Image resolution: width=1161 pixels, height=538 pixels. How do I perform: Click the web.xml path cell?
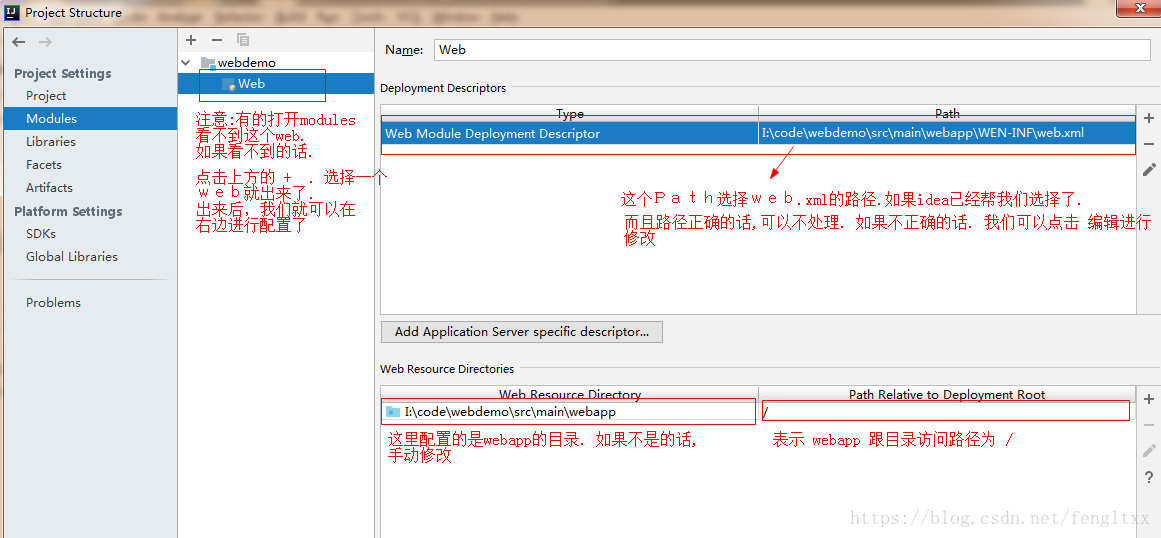pos(947,133)
